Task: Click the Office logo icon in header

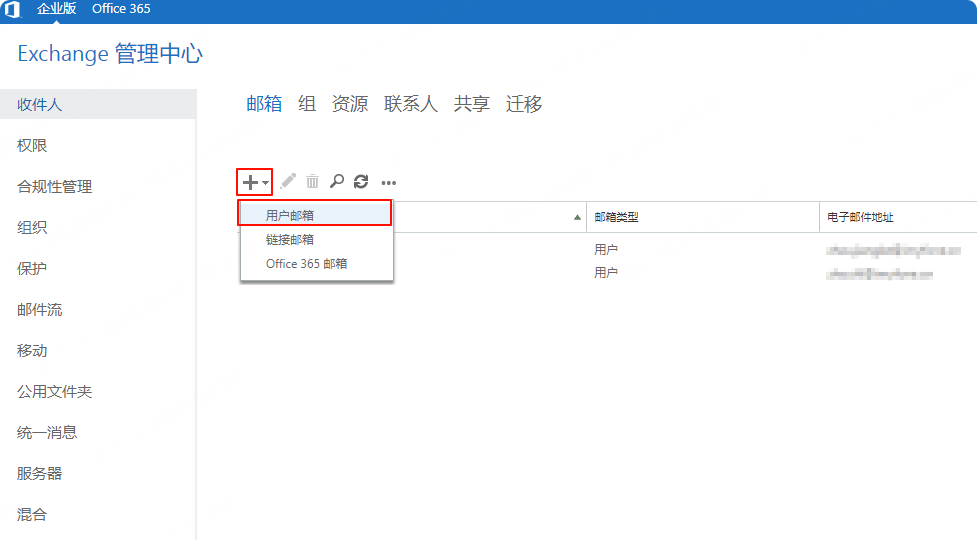Action: coord(12,9)
